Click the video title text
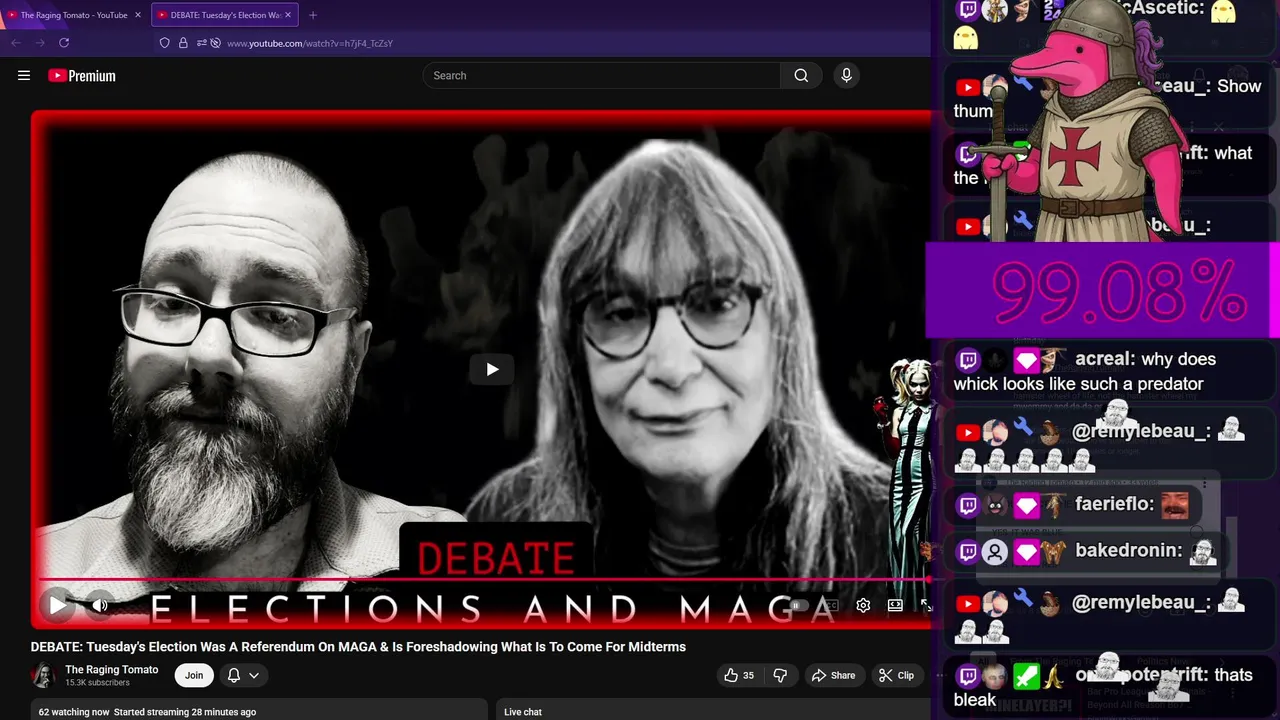1280x720 pixels. [x=358, y=647]
